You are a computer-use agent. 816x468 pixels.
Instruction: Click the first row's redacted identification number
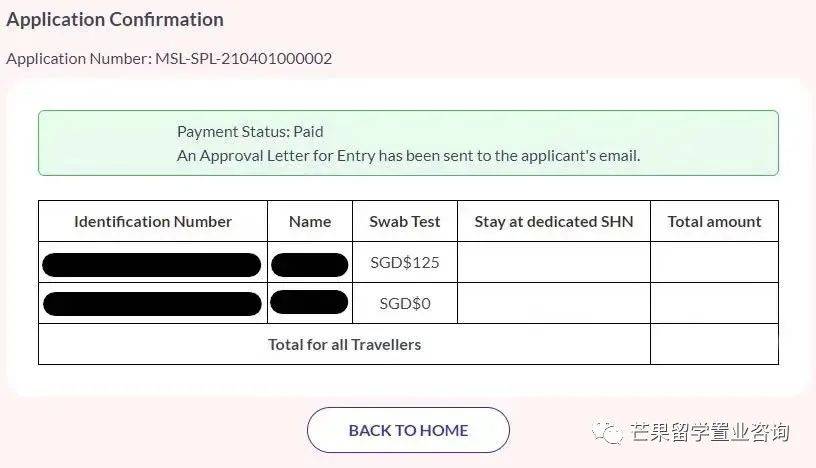(x=152, y=264)
